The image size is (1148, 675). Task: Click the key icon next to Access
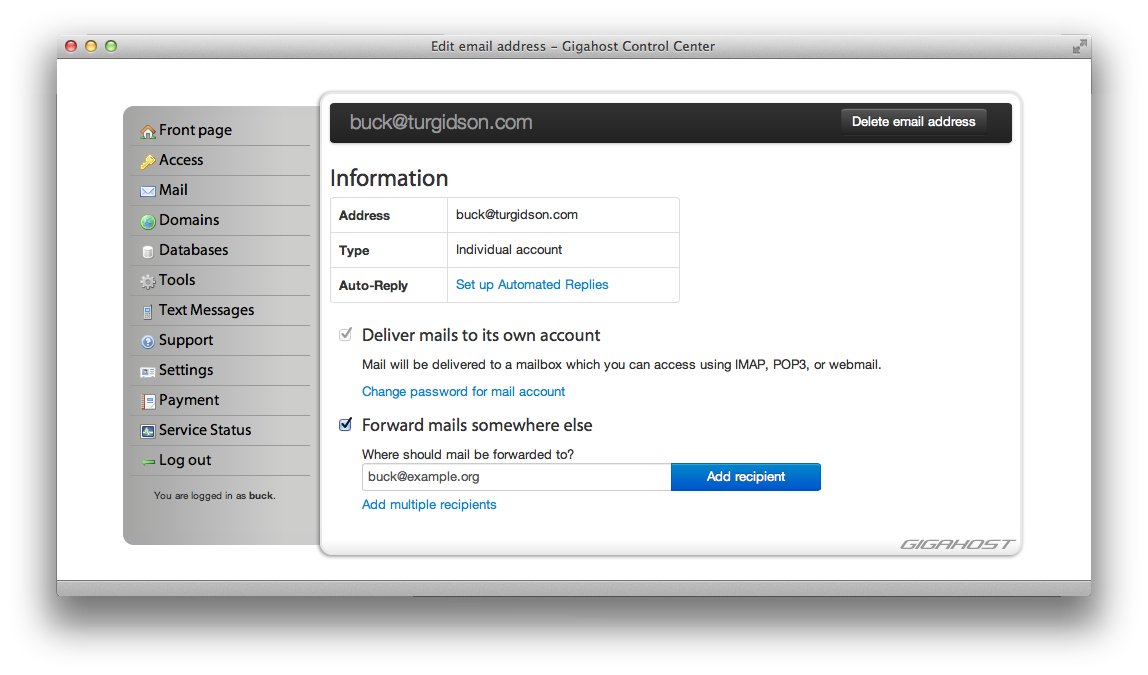pos(148,161)
